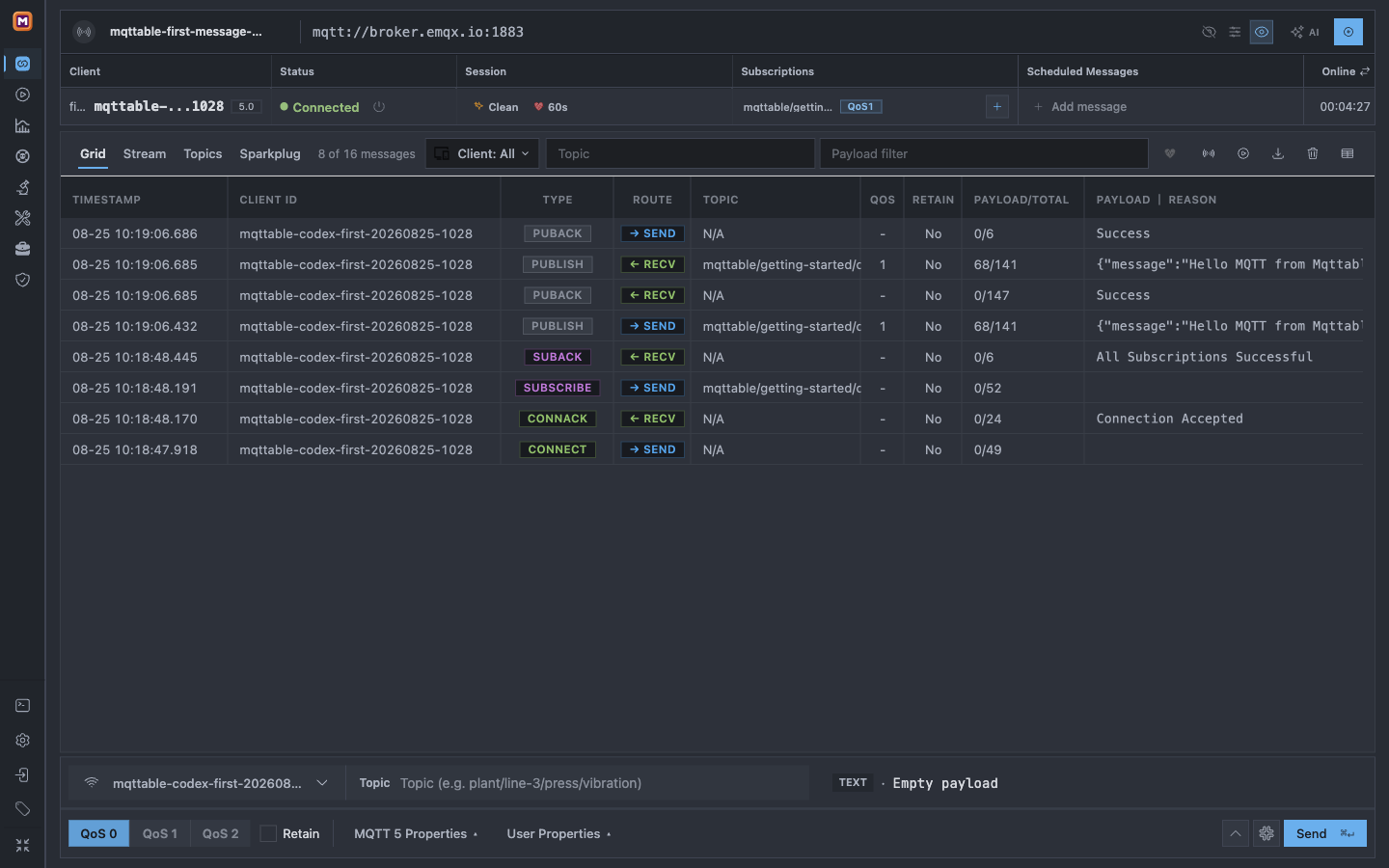Viewport: 1389px width, 868px height.
Task: Open the table columns layout icon
Action: [x=1348, y=153]
